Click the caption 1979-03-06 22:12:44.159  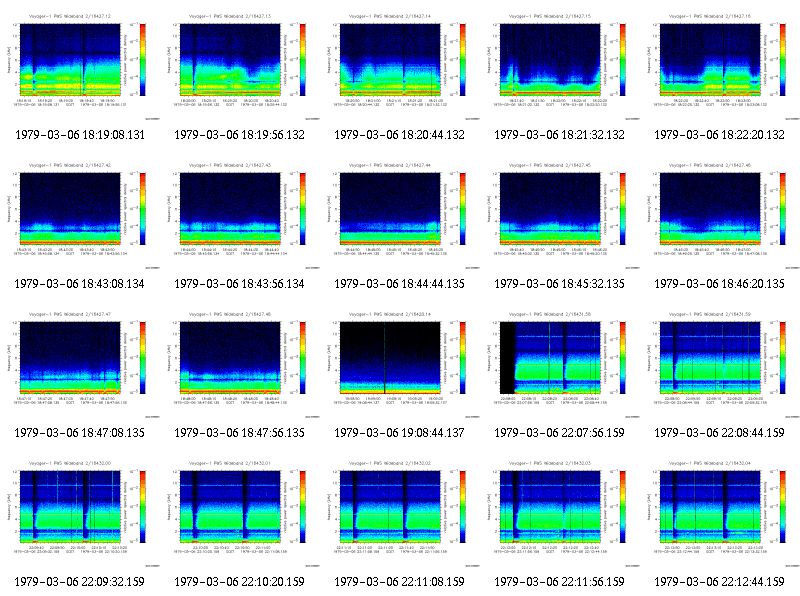pyautogui.click(x=719, y=582)
